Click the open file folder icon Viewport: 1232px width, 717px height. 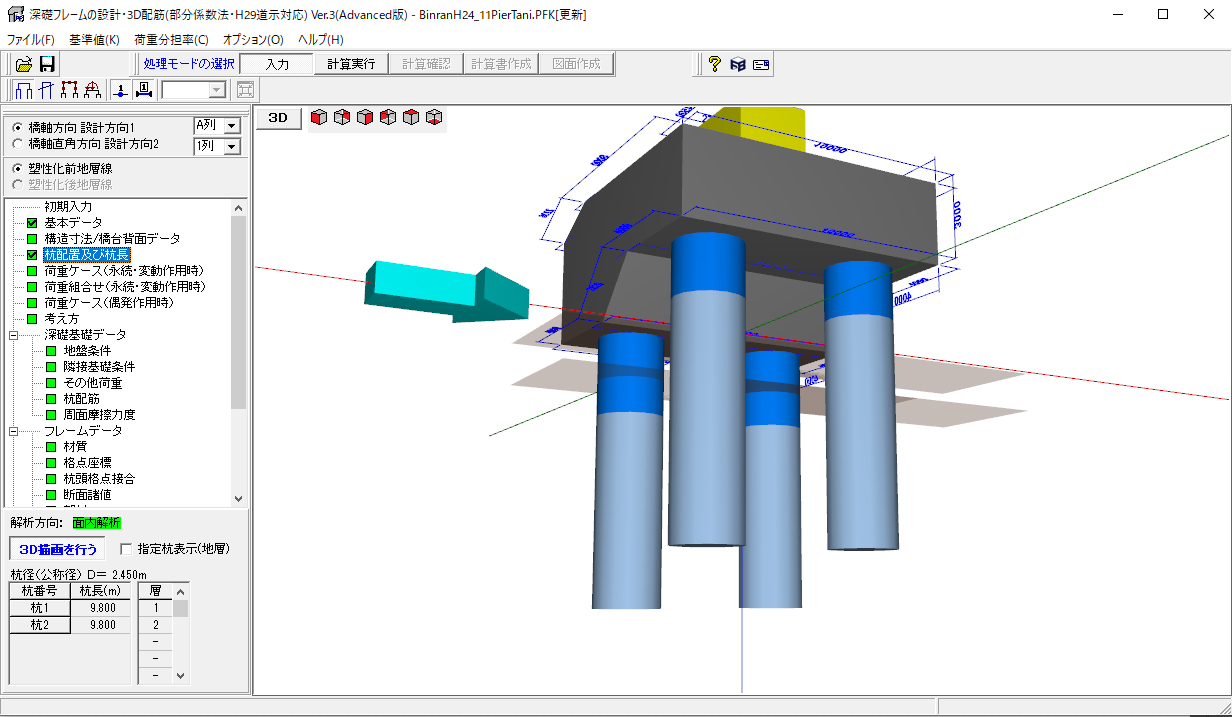pyautogui.click(x=24, y=64)
